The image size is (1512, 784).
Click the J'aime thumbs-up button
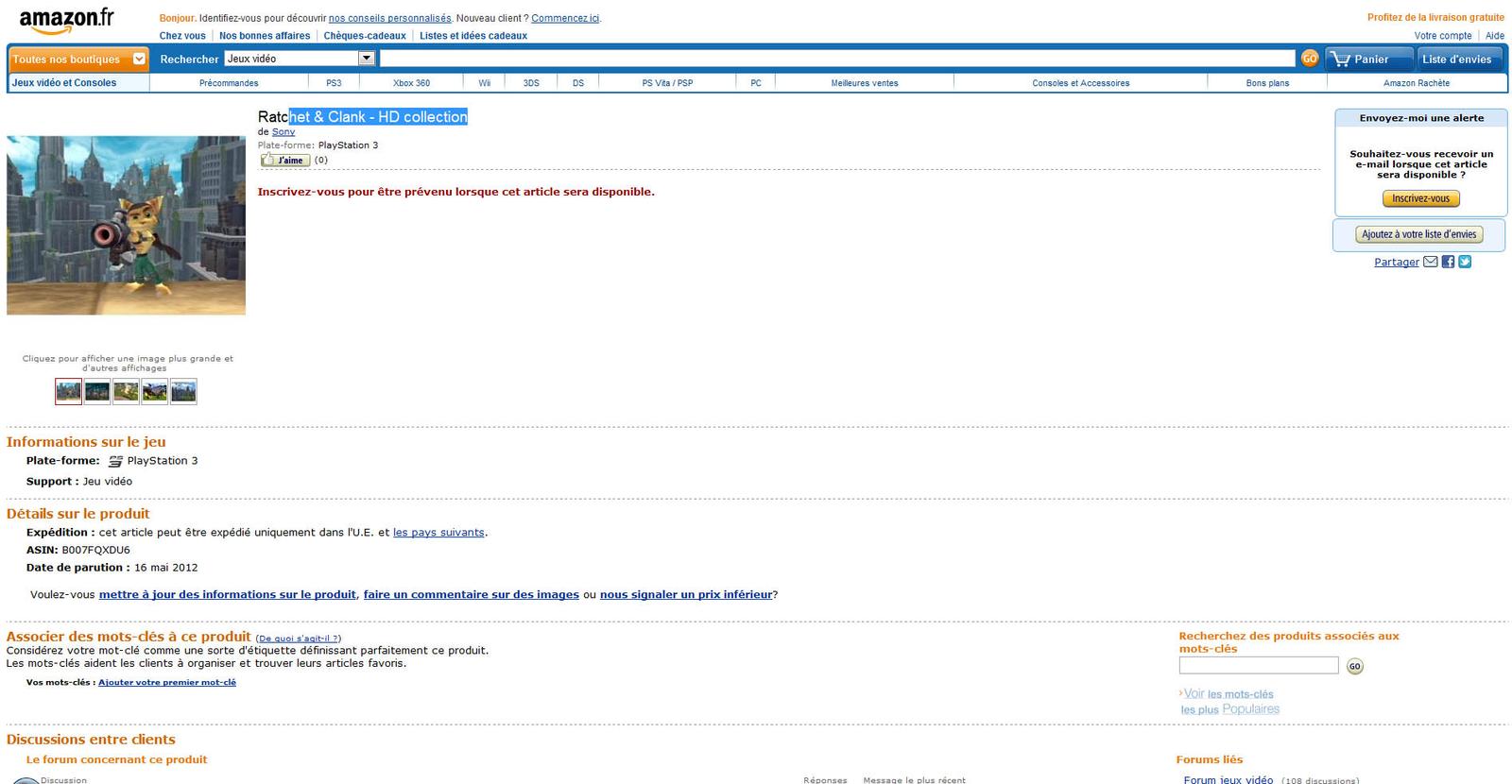[285, 161]
